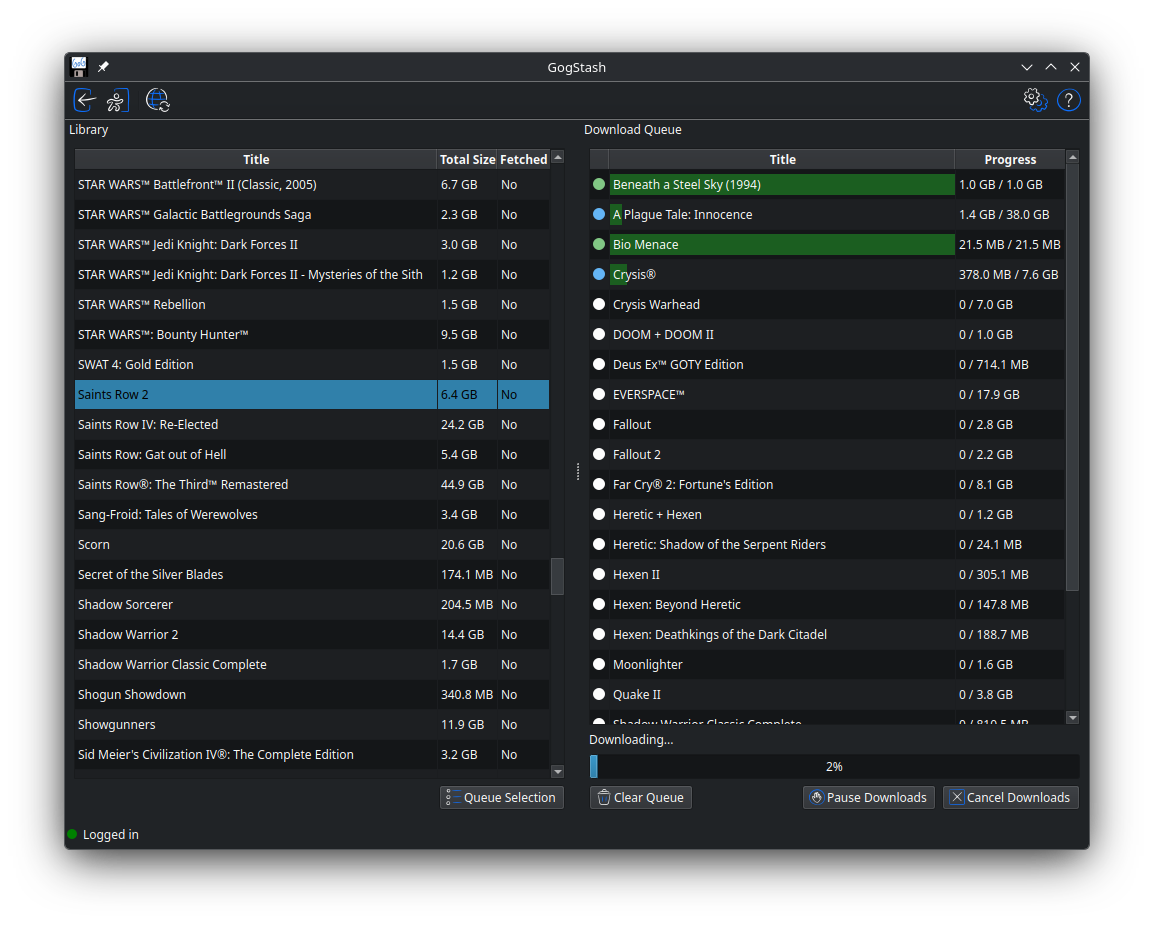This screenshot has height=926, width=1154.
Task: Select STAR WARS Galactic Battlegrounds Saga row
Action: (312, 214)
